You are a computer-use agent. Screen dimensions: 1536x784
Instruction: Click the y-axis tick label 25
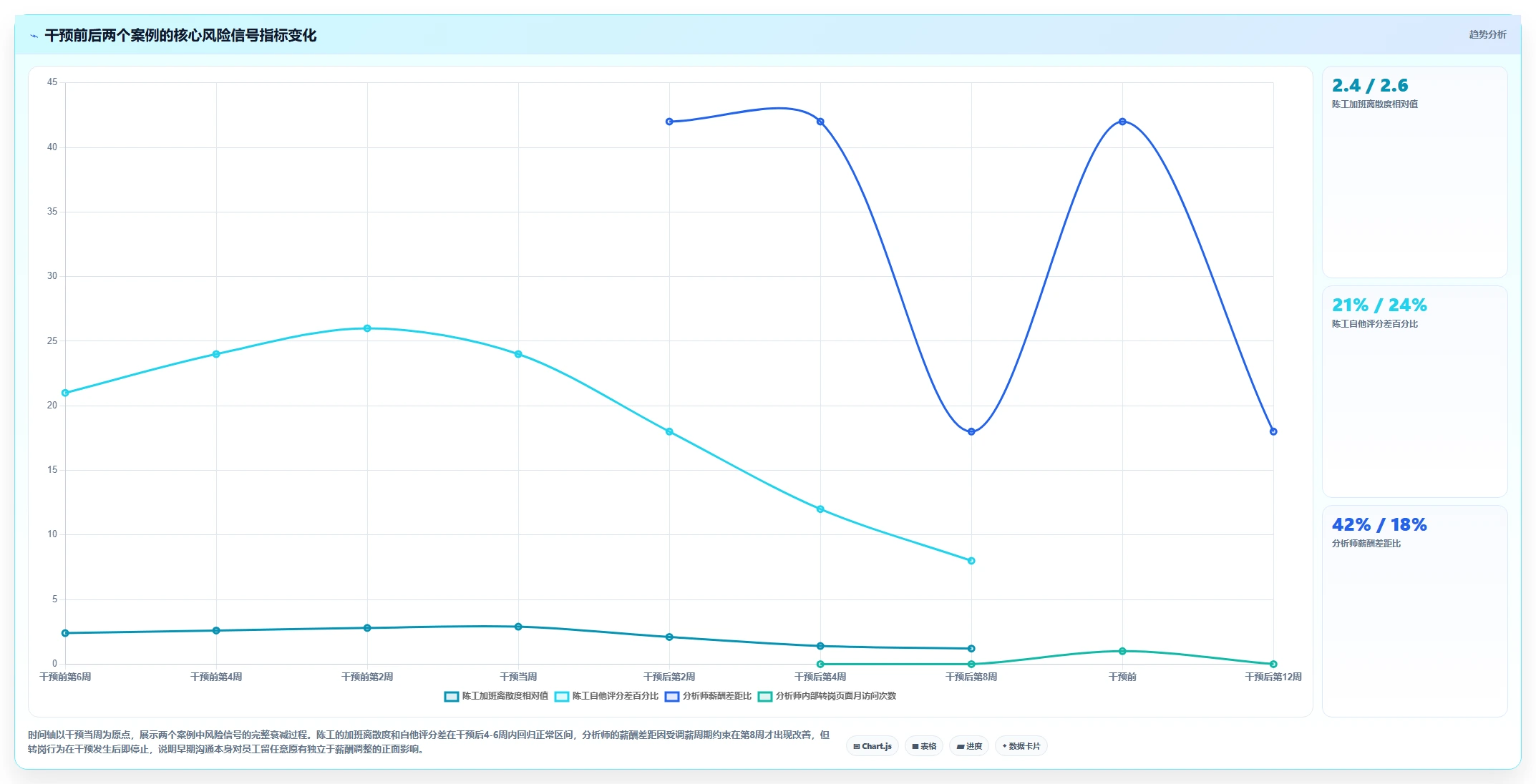click(x=52, y=341)
